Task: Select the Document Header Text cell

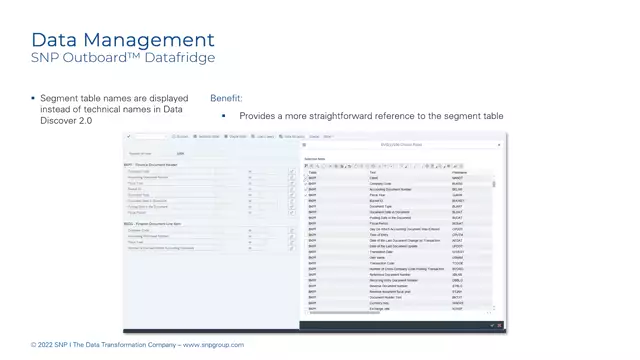Action: pos(385,298)
